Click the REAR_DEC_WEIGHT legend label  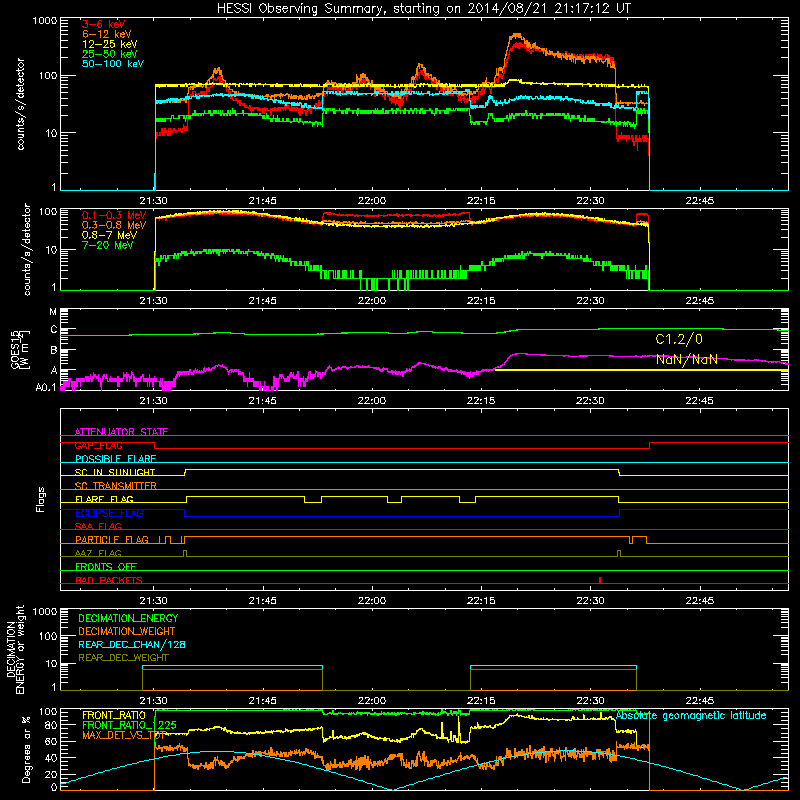pyautogui.click(x=123, y=658)
